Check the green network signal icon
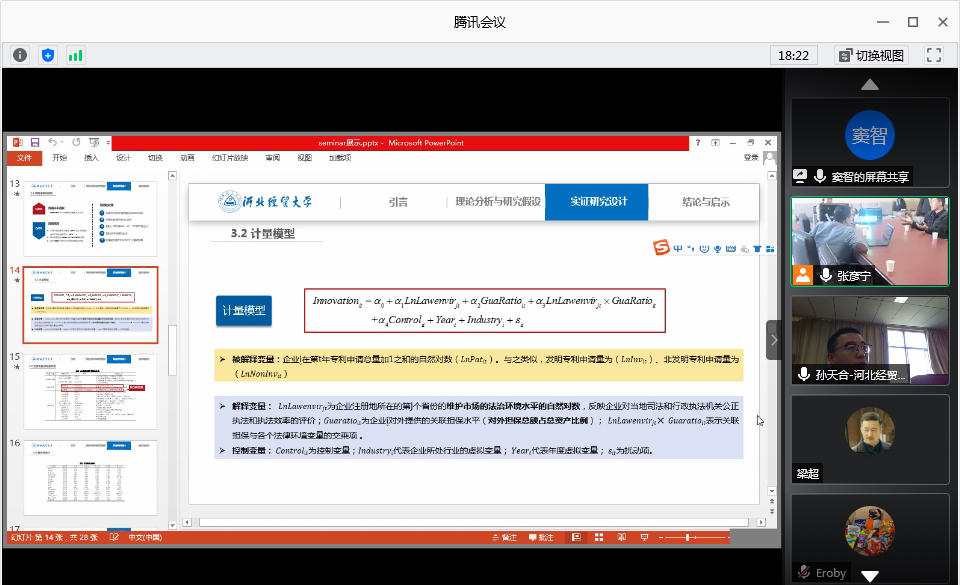This screenshot has height=585, width=960. [x=75, y=55]
